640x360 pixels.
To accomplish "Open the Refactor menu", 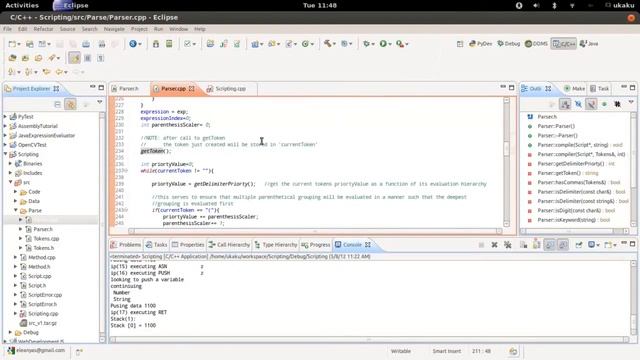I will [43, 29].
